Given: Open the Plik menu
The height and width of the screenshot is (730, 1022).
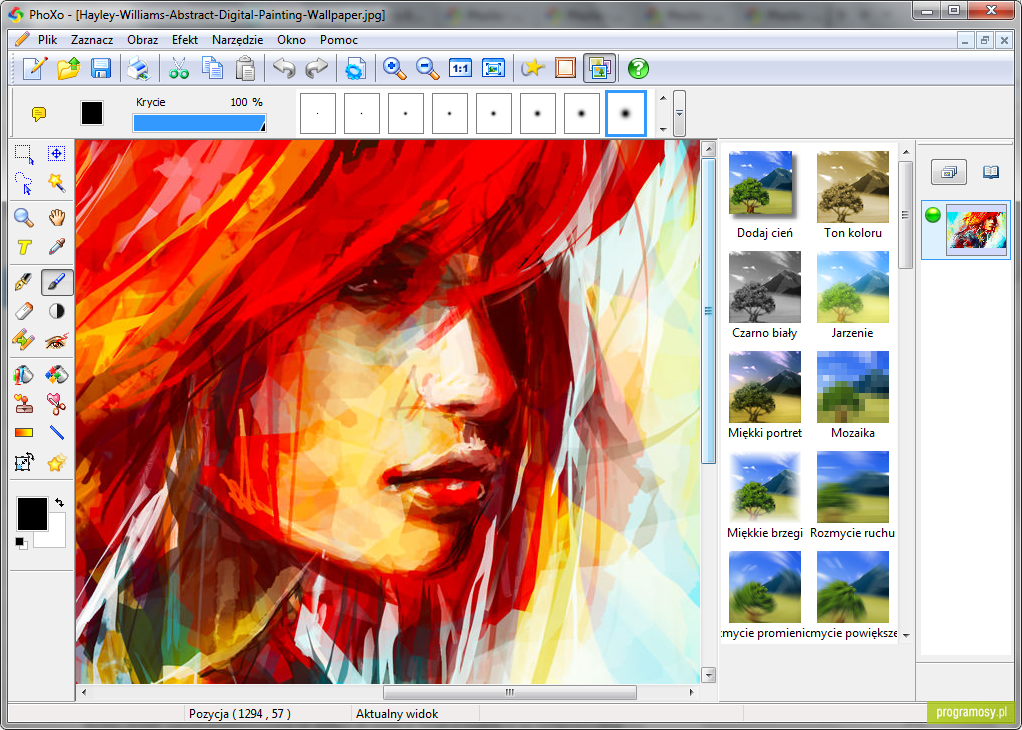Looking at the screenshot, I should 48,40.
